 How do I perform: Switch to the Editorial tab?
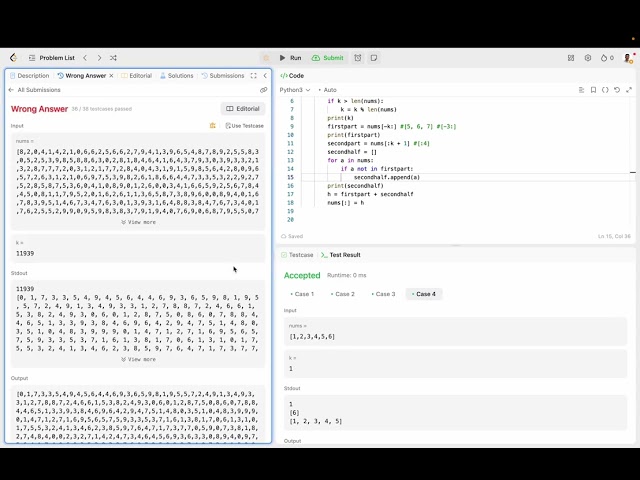pyautogui.click(x=136, y=76)
